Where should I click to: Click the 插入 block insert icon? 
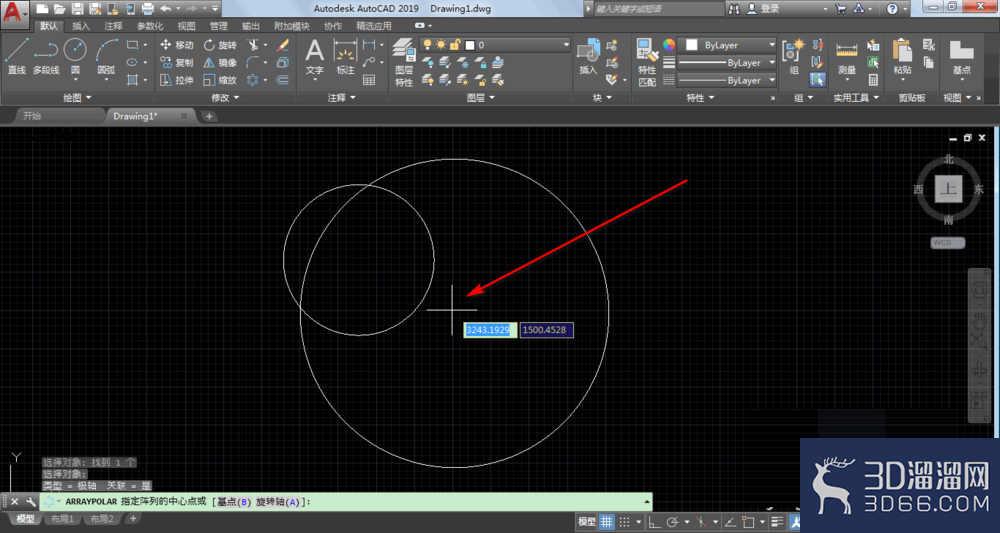(588, 57)
